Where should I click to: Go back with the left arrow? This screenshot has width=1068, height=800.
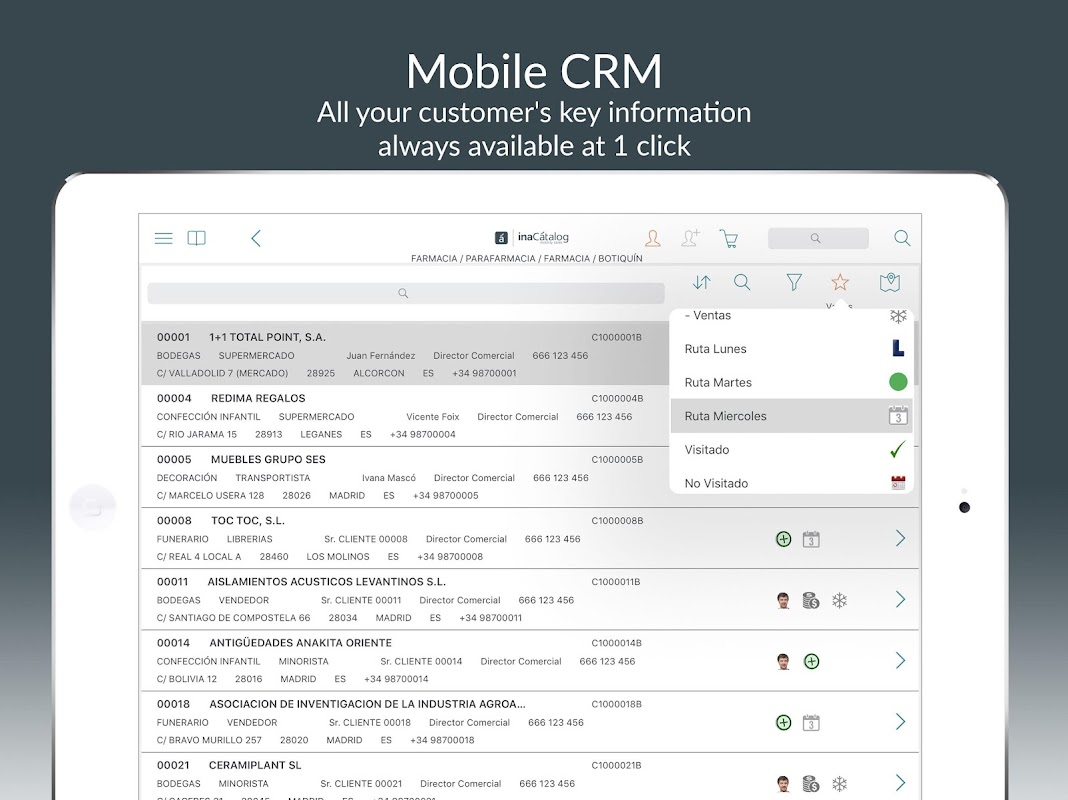pos(256,238)
